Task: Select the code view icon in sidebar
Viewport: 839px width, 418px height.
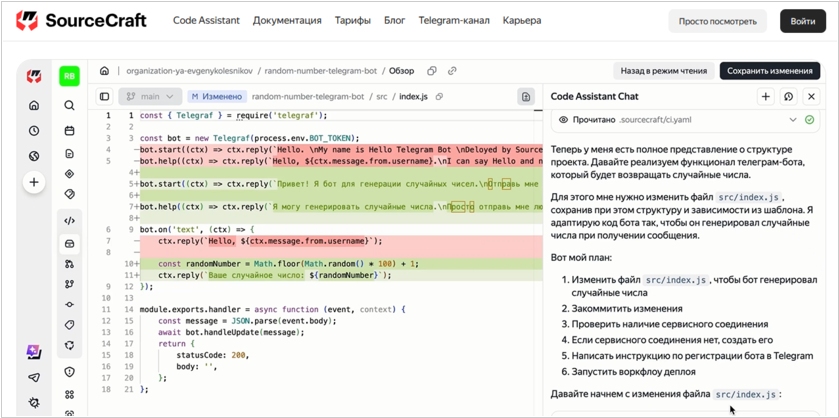Action: click(x=69, y=221)
